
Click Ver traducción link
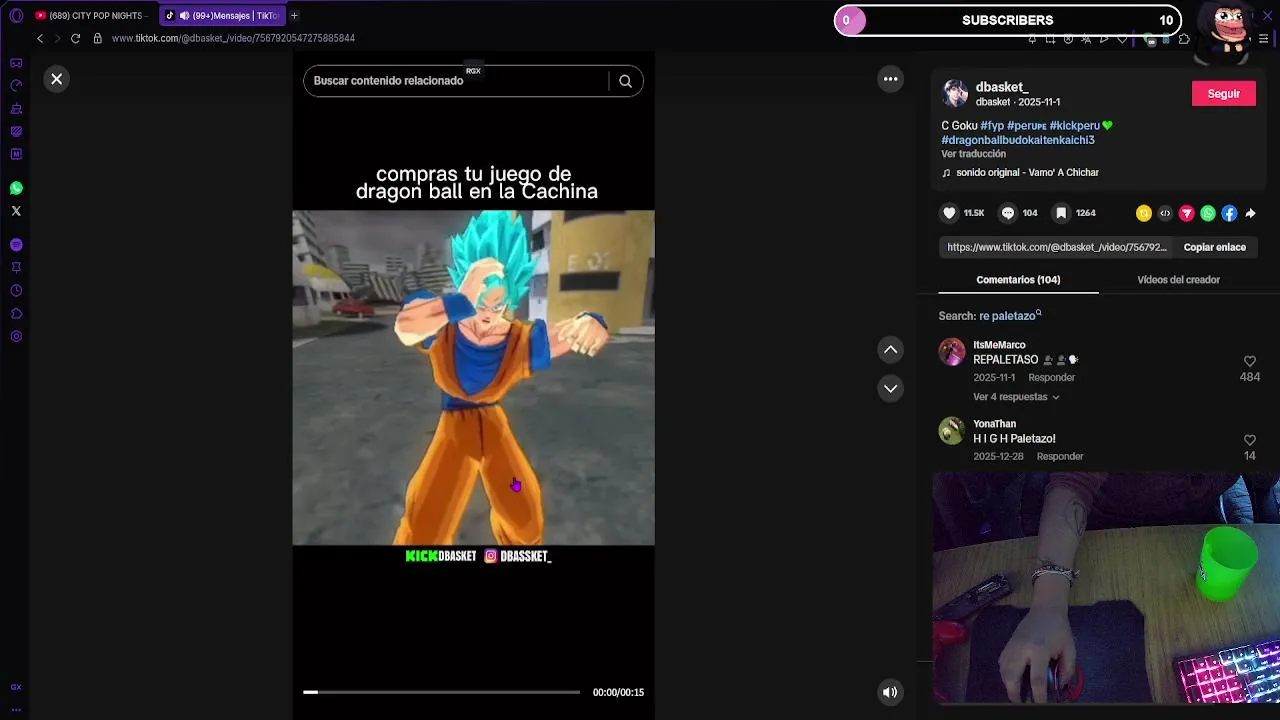(x=973, y=154)
